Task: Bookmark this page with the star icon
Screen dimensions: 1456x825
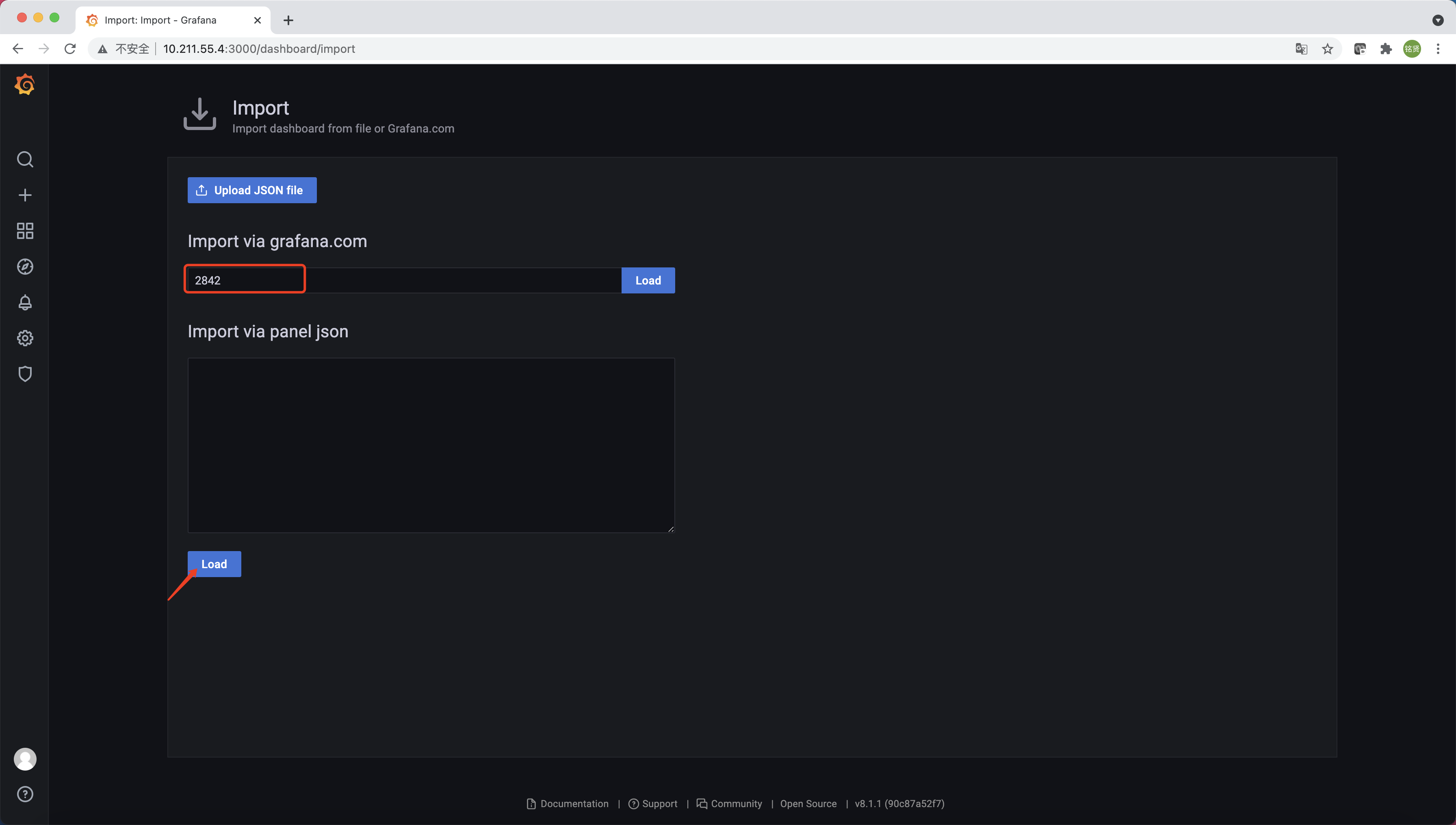Action: [x=1328, y=49]
